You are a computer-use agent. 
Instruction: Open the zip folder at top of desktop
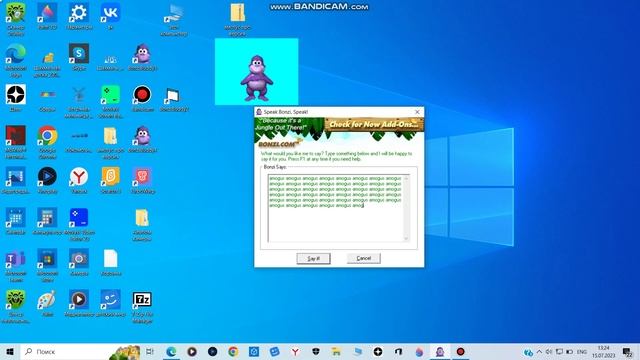[237, 19]
